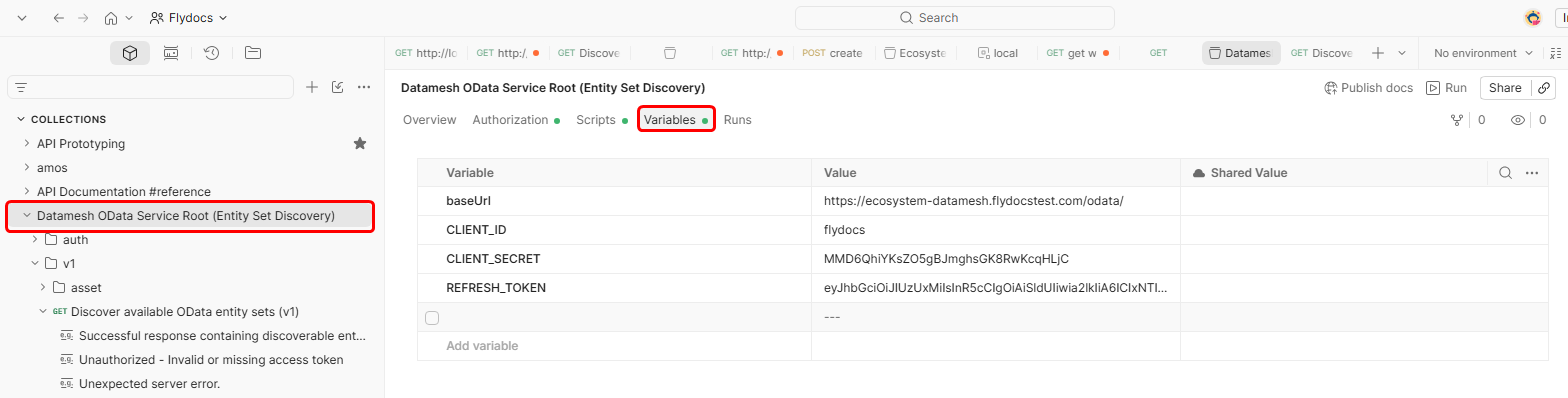
Task: Click the Publish docs globe icon
Action: (1330, 88)
